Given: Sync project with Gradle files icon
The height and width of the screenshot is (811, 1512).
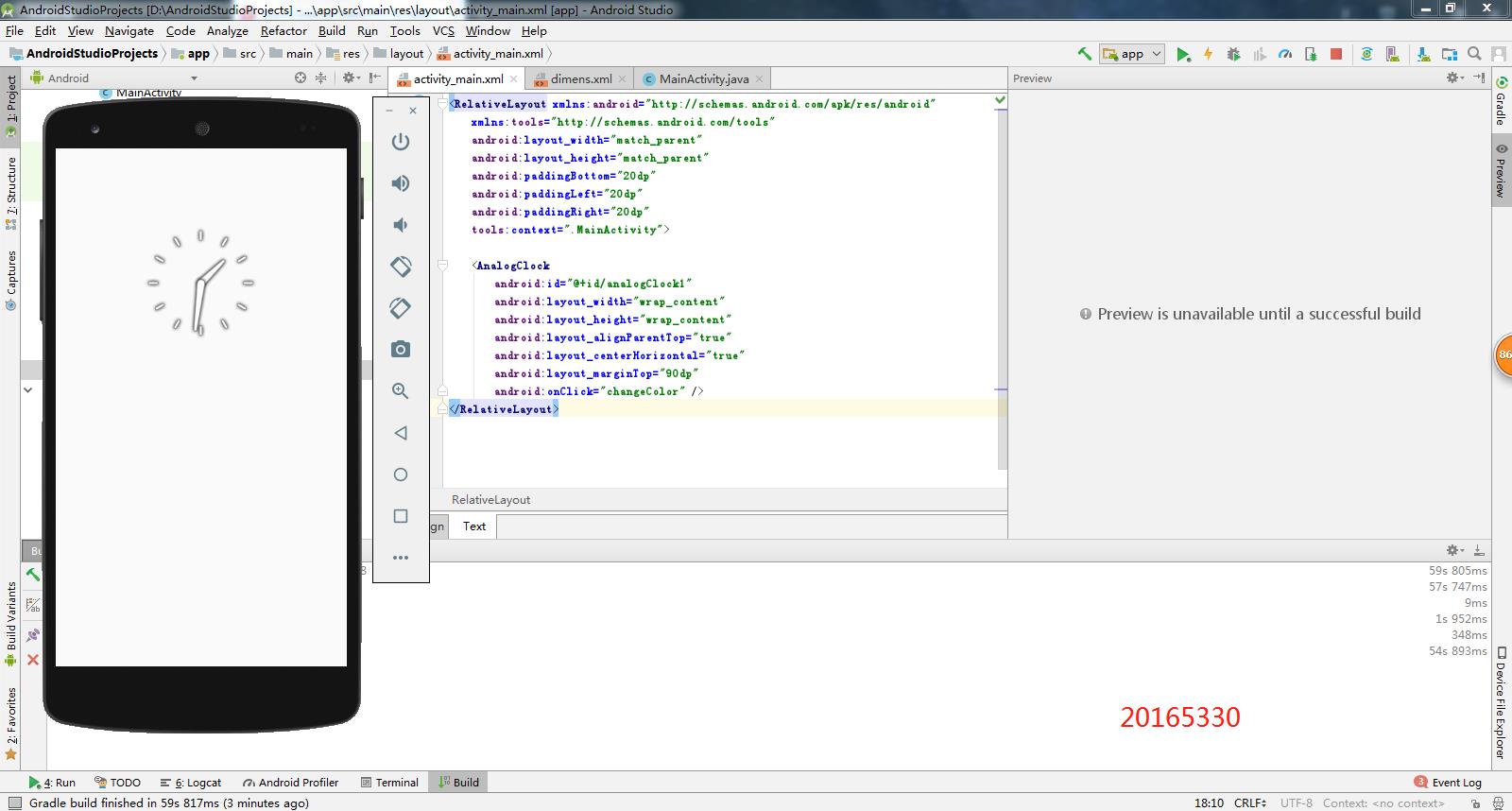Looking at the screenshot, I should pos(1366,54).
